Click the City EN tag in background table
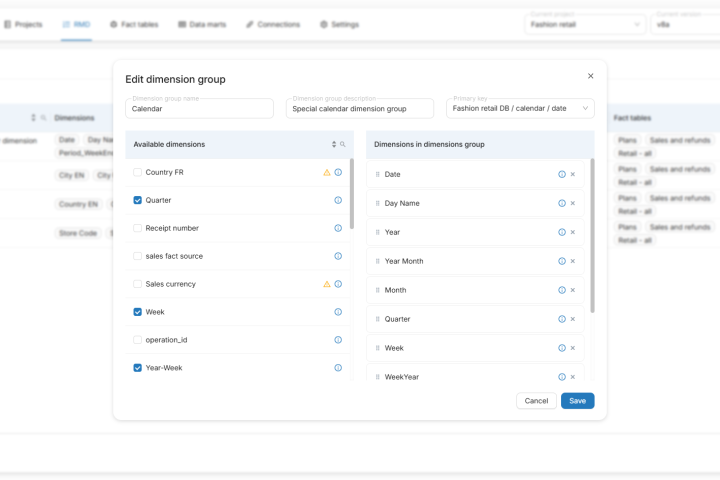Viewport: 720px width, 480px height. [72, 175]
